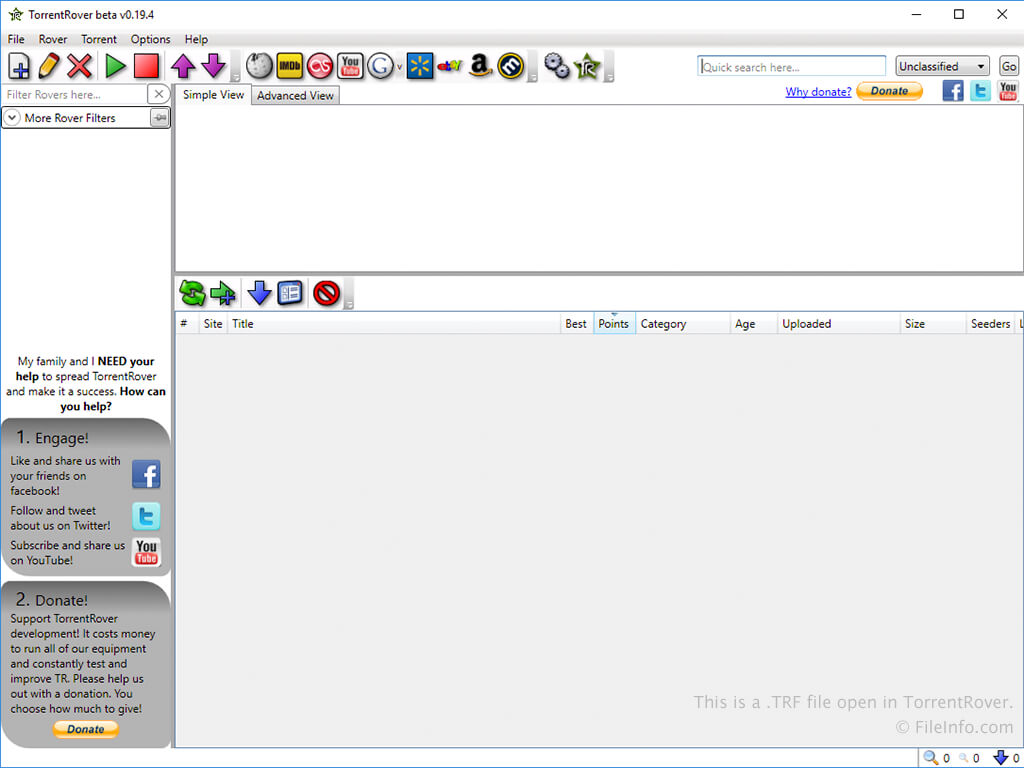Click the Facebook icon in Engage panel

point(146,474)
